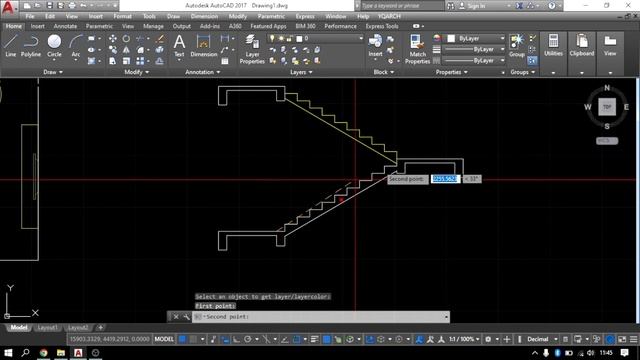Expand the Draw panel dropdown
640x360 pixels.
53,72
